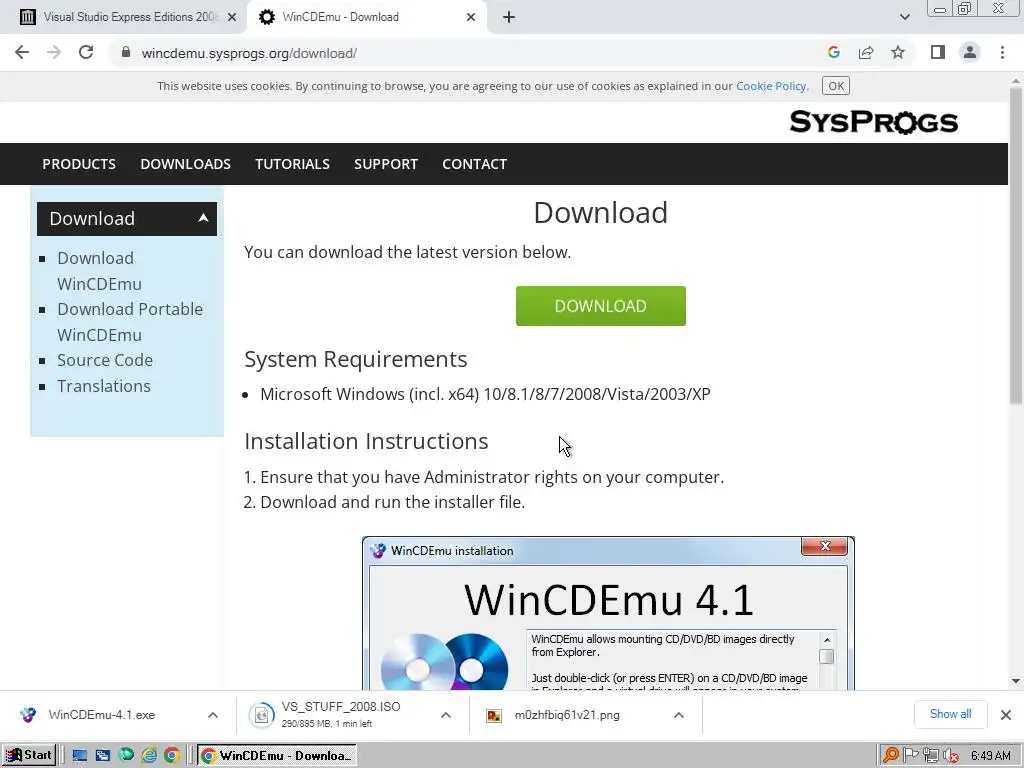Screen dimensions: 1024x768
Task: Open the Download Portable WinCDEmu link
Action: pyautogui.click(x=130, y=322)
